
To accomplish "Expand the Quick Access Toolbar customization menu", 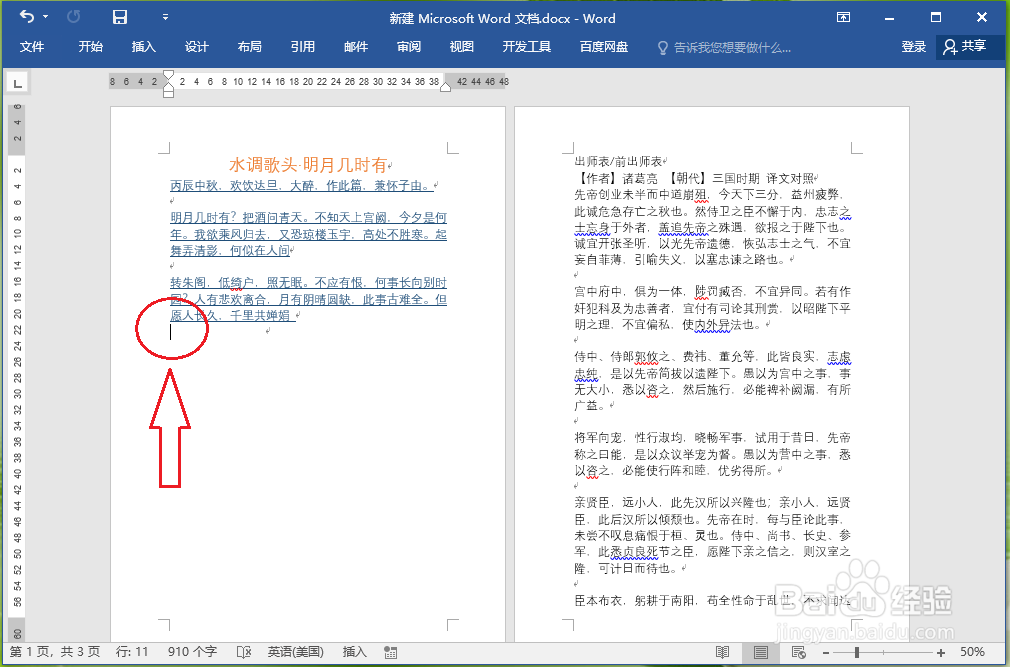I will coord(165,17).
